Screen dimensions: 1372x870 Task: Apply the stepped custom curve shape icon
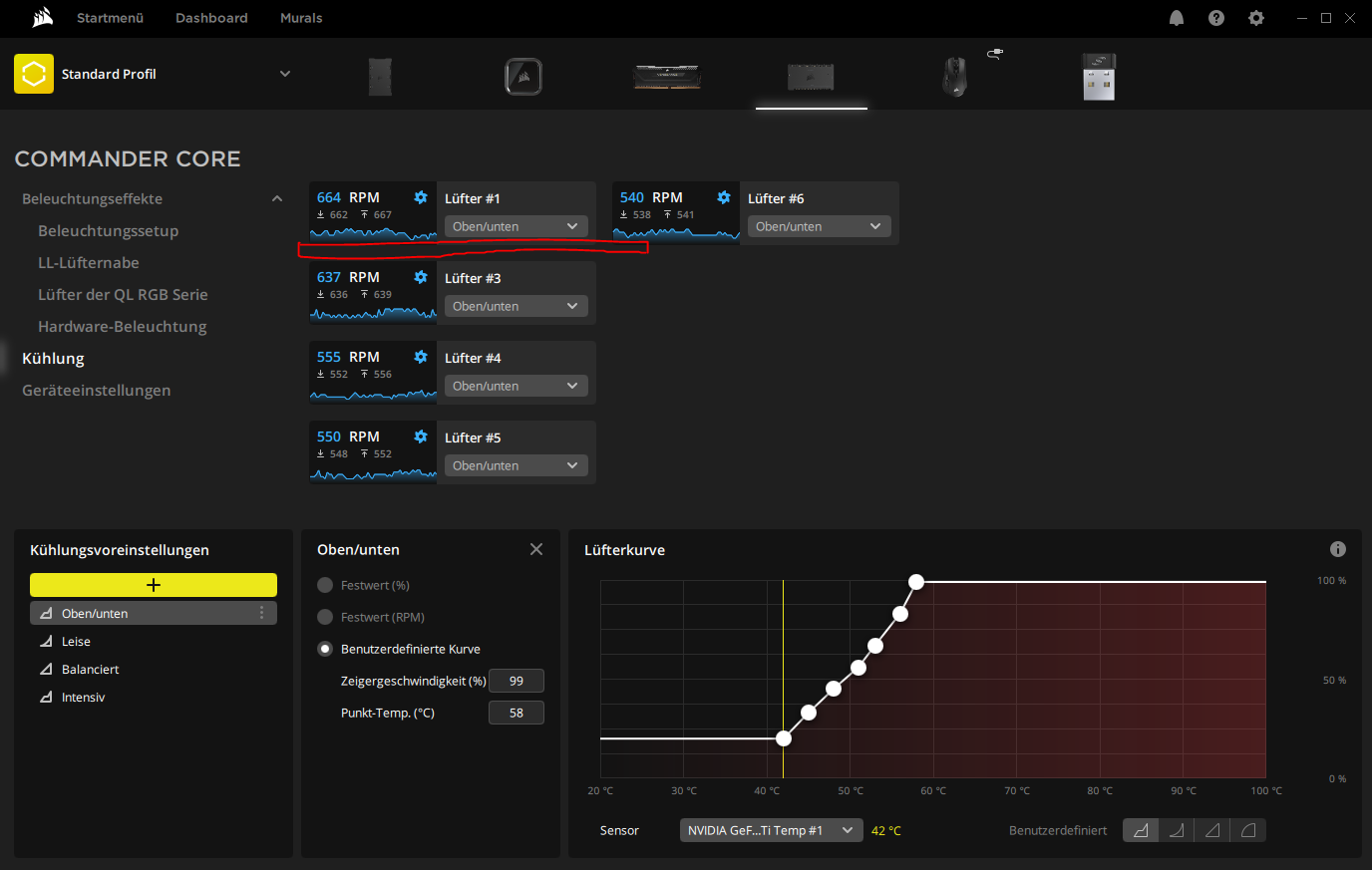click(x=1141, y=830)
